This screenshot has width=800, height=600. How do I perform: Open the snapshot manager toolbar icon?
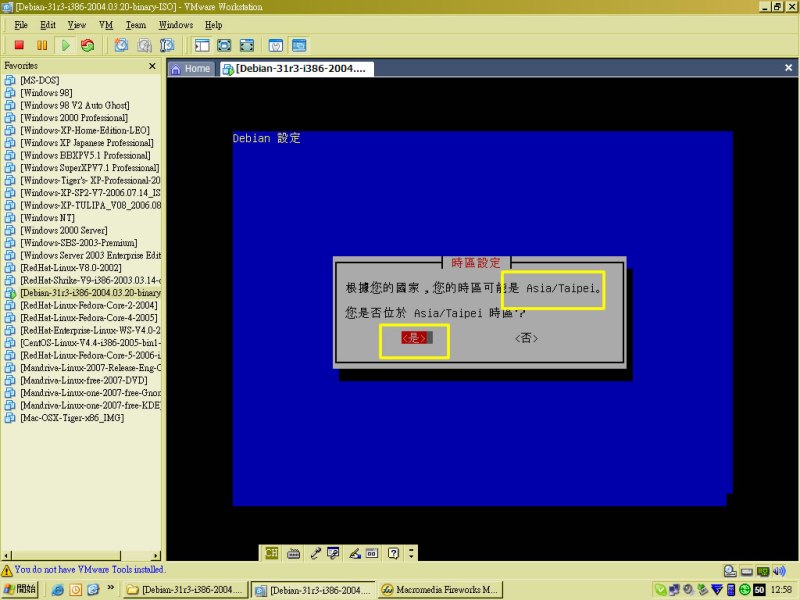(x=167, y=45)
